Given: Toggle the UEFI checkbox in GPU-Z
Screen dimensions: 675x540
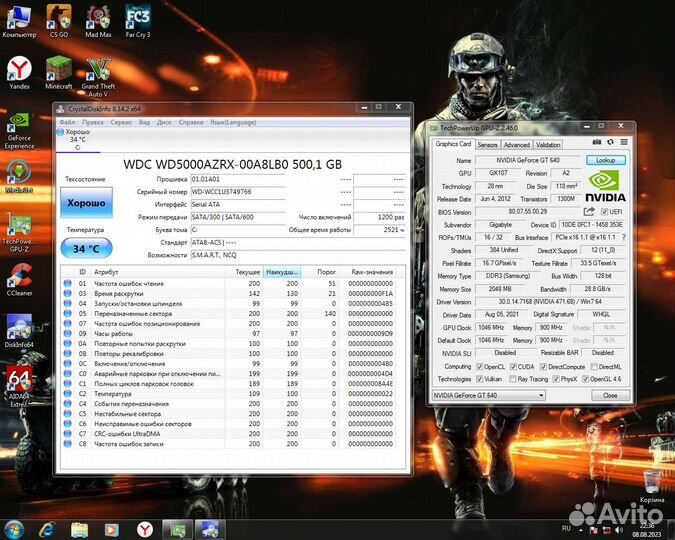Looking at the screenshot, I should tap(604, 211).
